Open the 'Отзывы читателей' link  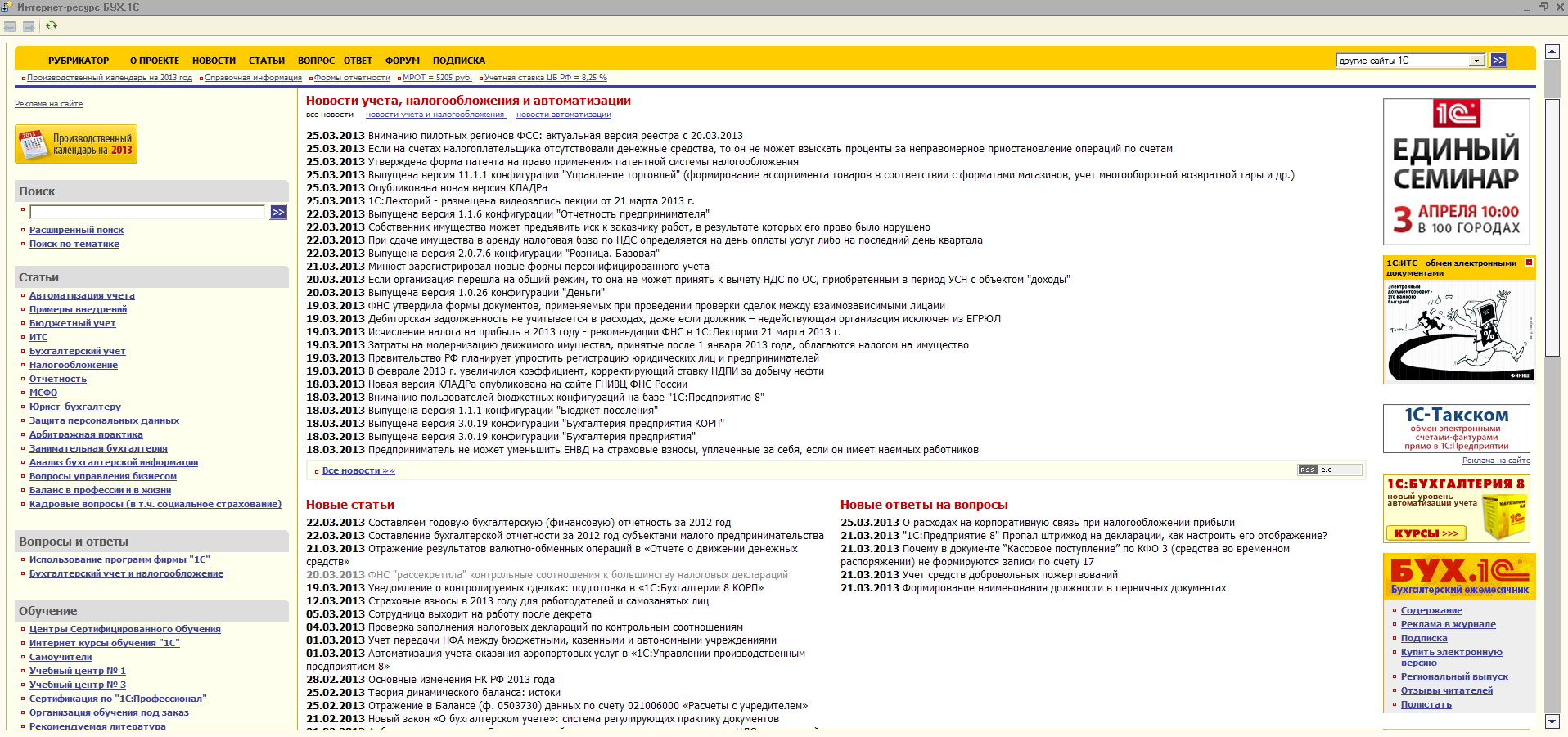[x=1447, y=690]
